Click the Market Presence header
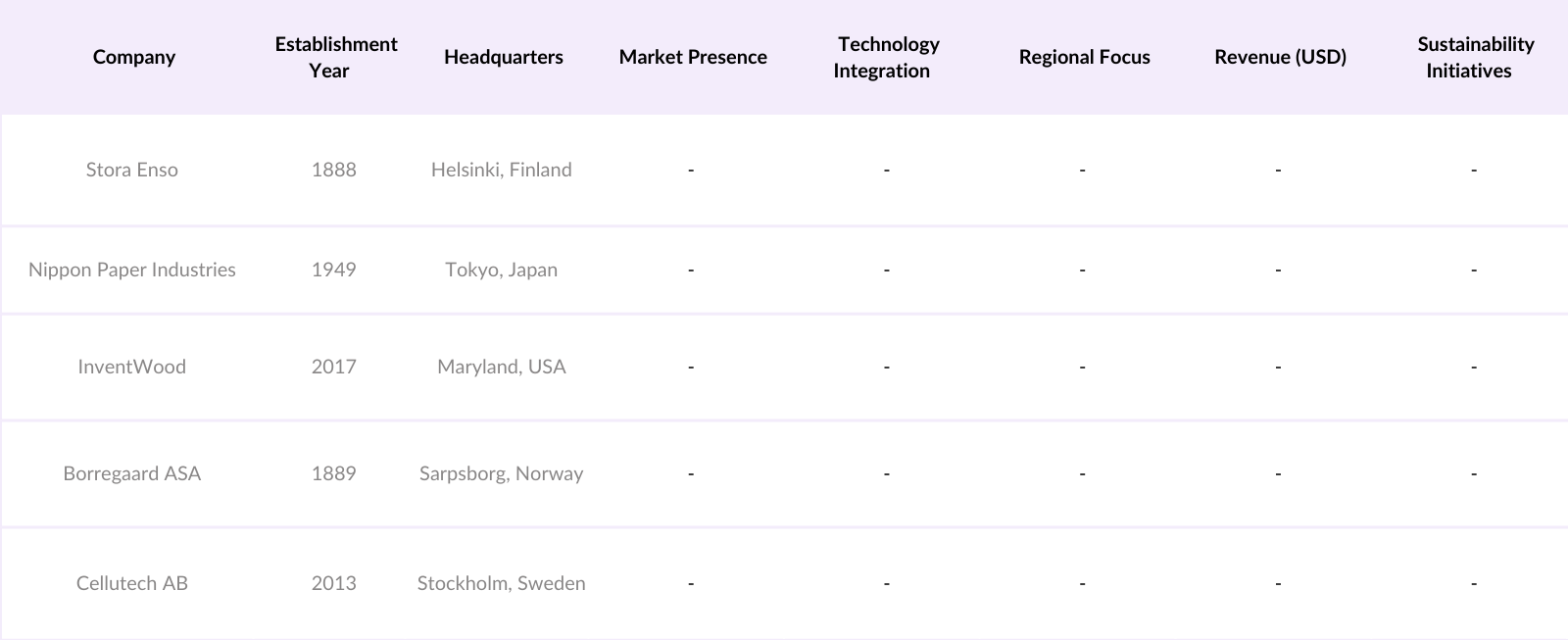This screenshot has height=640, width=1568. tap(692, 57)
